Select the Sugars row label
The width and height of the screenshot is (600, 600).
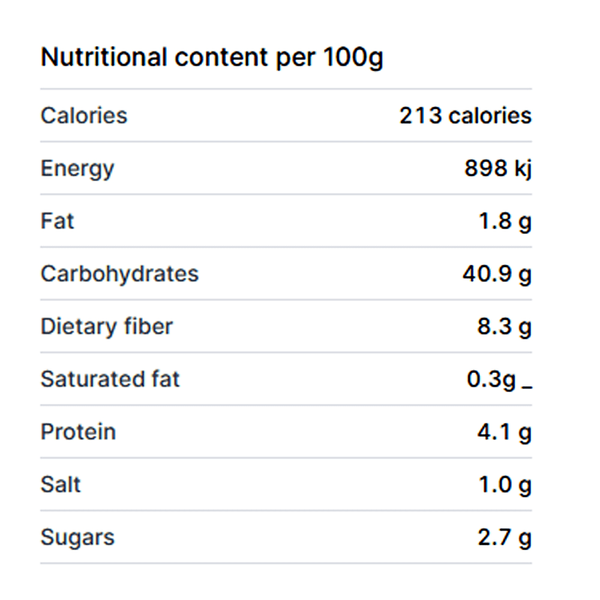[77, 538]
